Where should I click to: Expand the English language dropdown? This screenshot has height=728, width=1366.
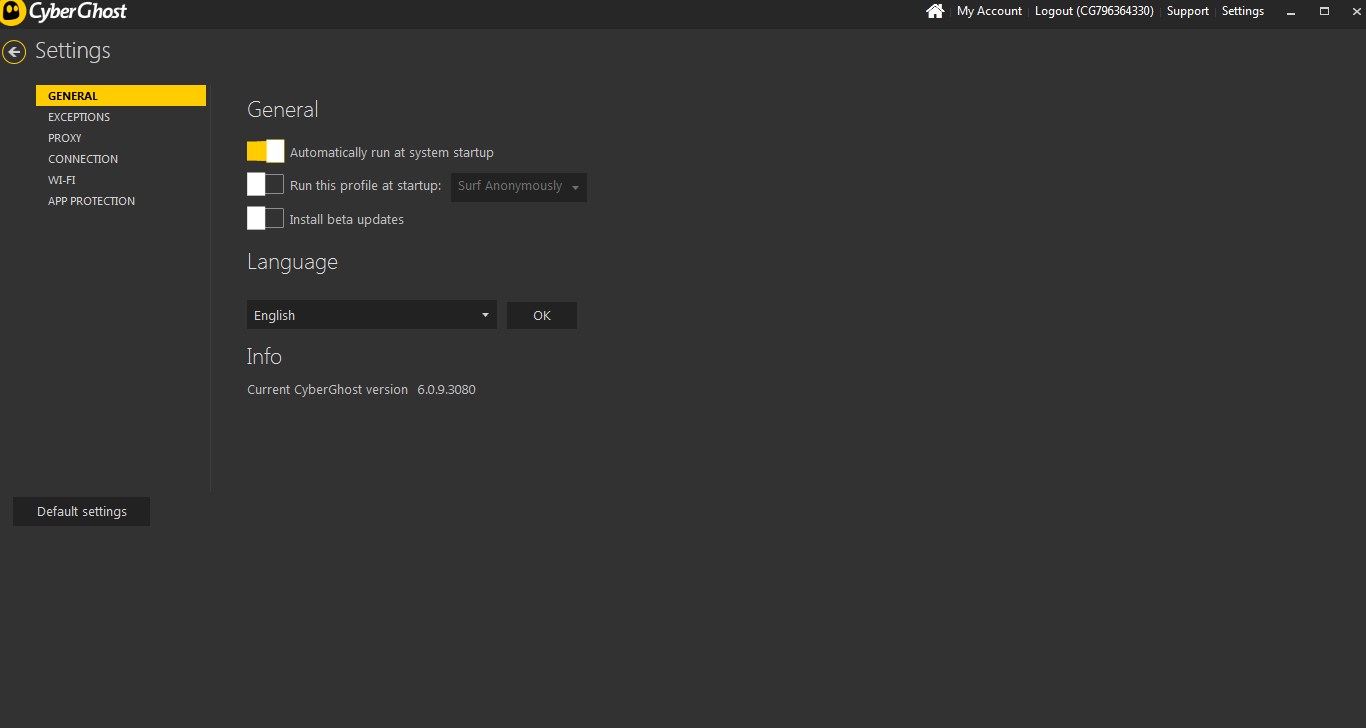[372, 315]
